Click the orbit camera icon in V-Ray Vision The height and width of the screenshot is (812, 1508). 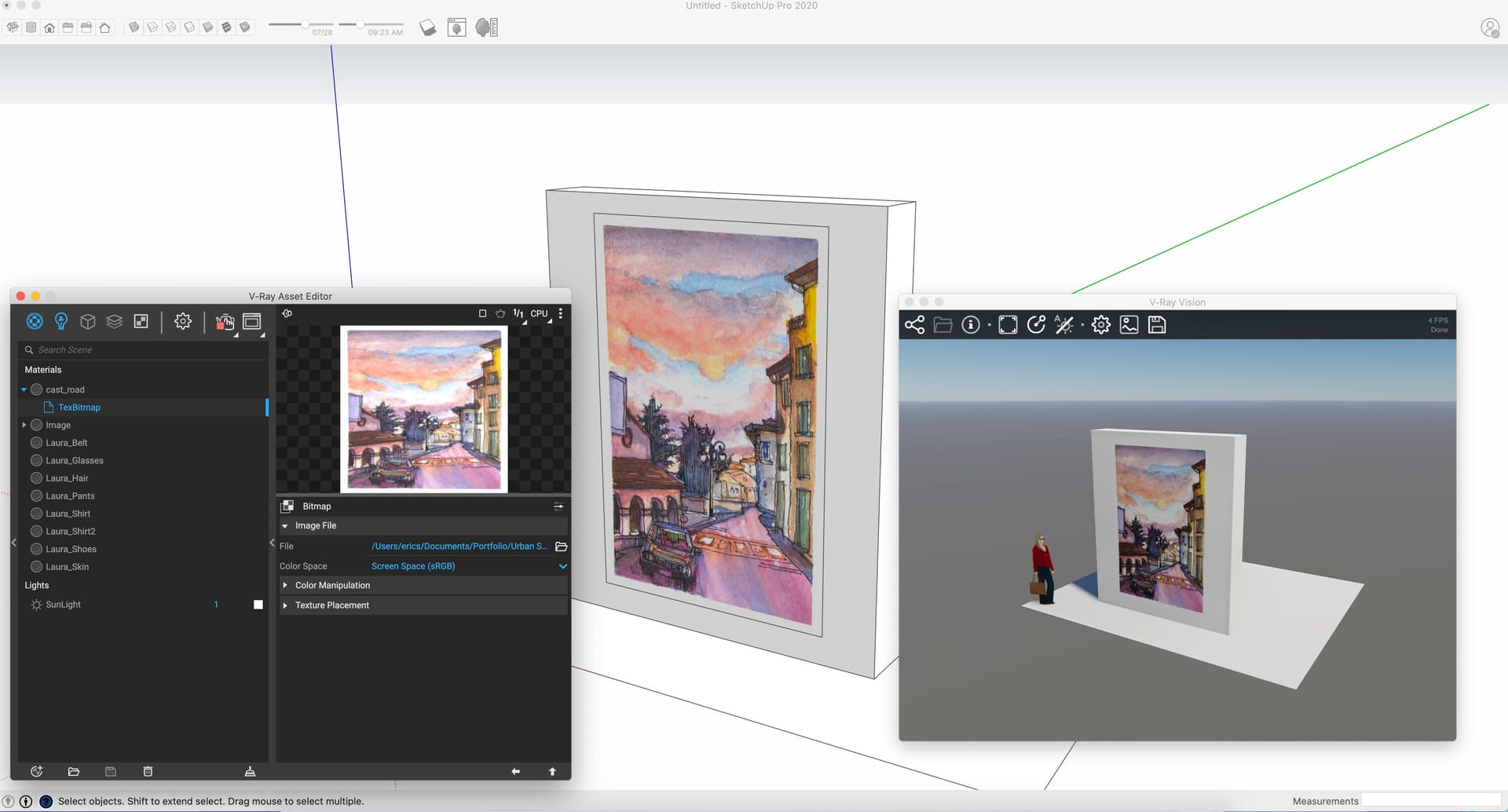[x=1036, y=325]
